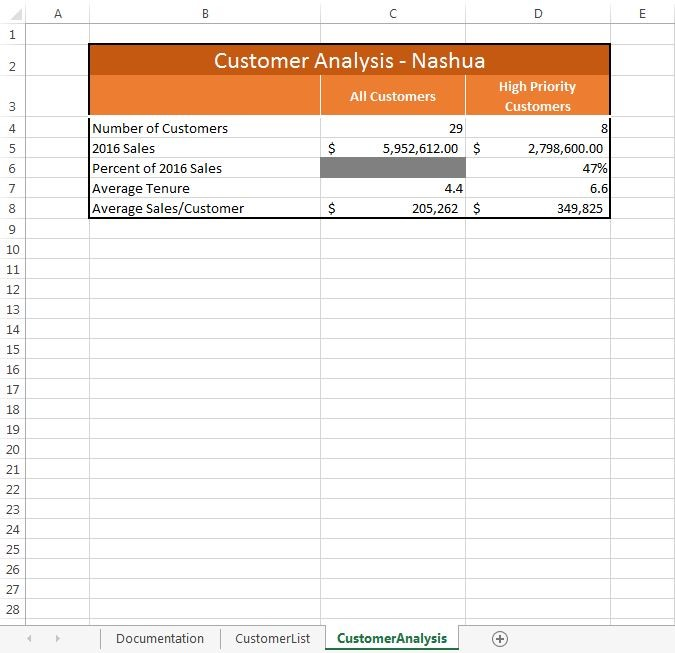Click the Select All corner triangle

pos(16,15)
